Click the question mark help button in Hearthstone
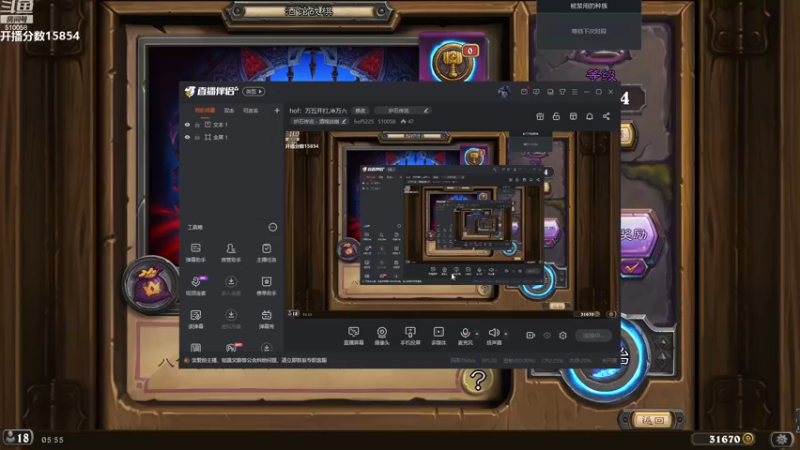800x450 pixels. 478,380
